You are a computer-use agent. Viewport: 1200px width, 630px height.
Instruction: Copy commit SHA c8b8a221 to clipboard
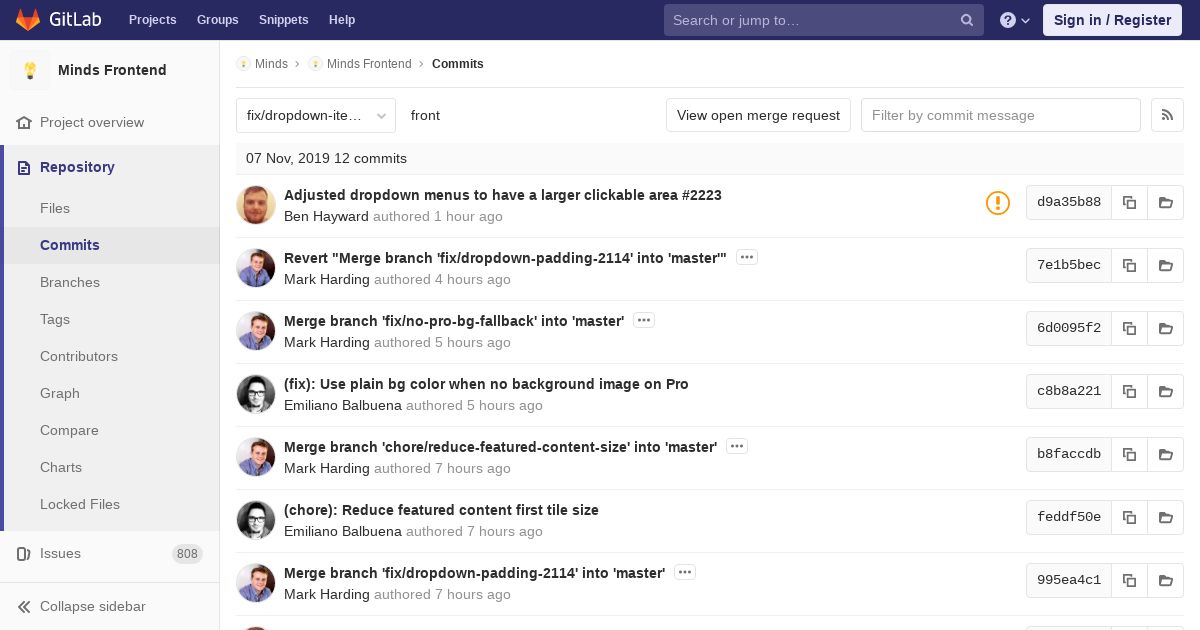tap(1129, 391)
